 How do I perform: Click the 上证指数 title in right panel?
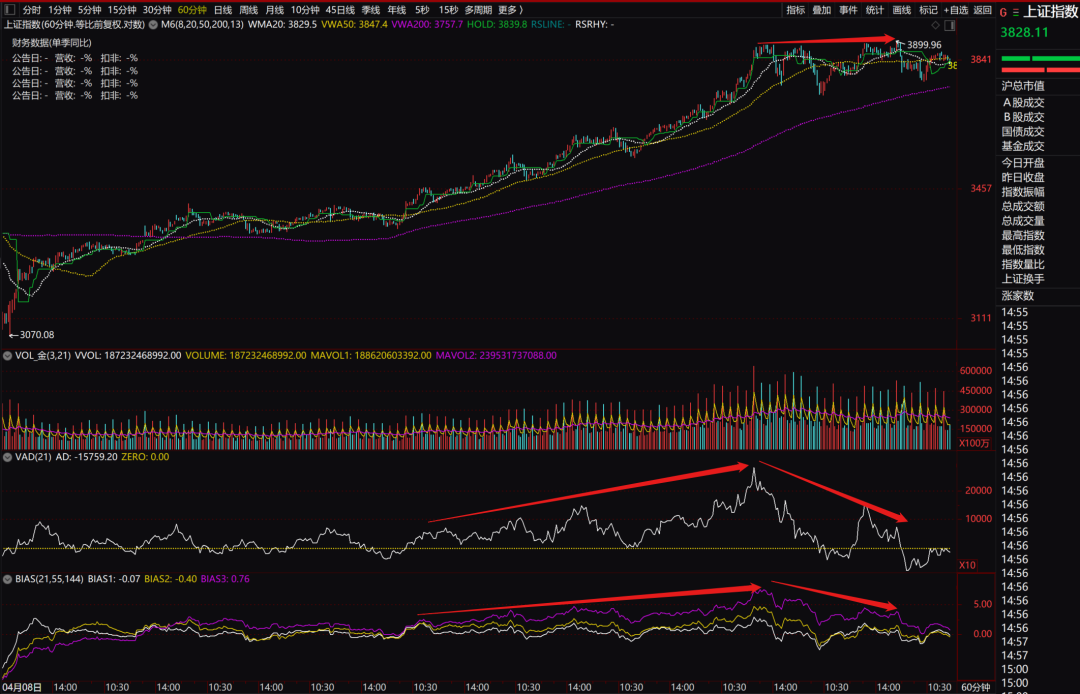[1050, 12]
